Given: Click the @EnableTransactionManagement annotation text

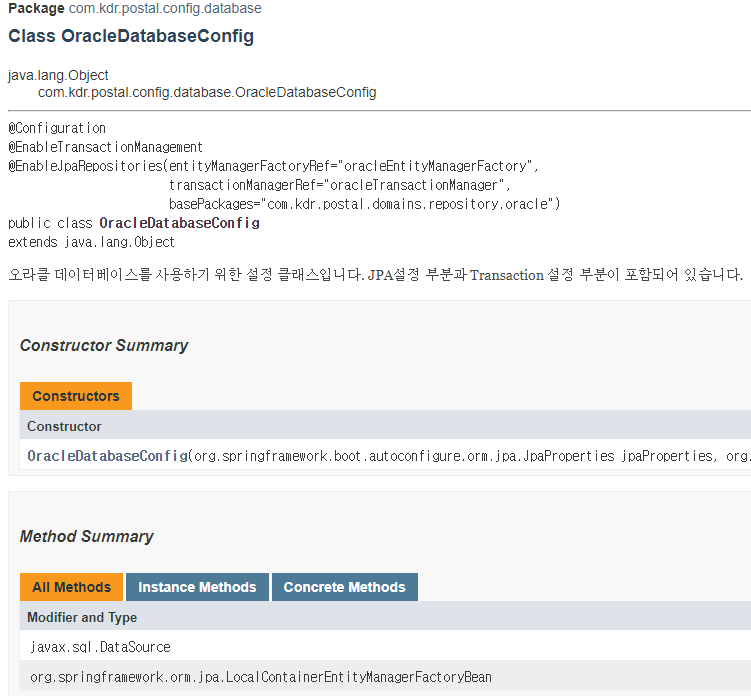Looking at the screenshot, I should point(105,147).
